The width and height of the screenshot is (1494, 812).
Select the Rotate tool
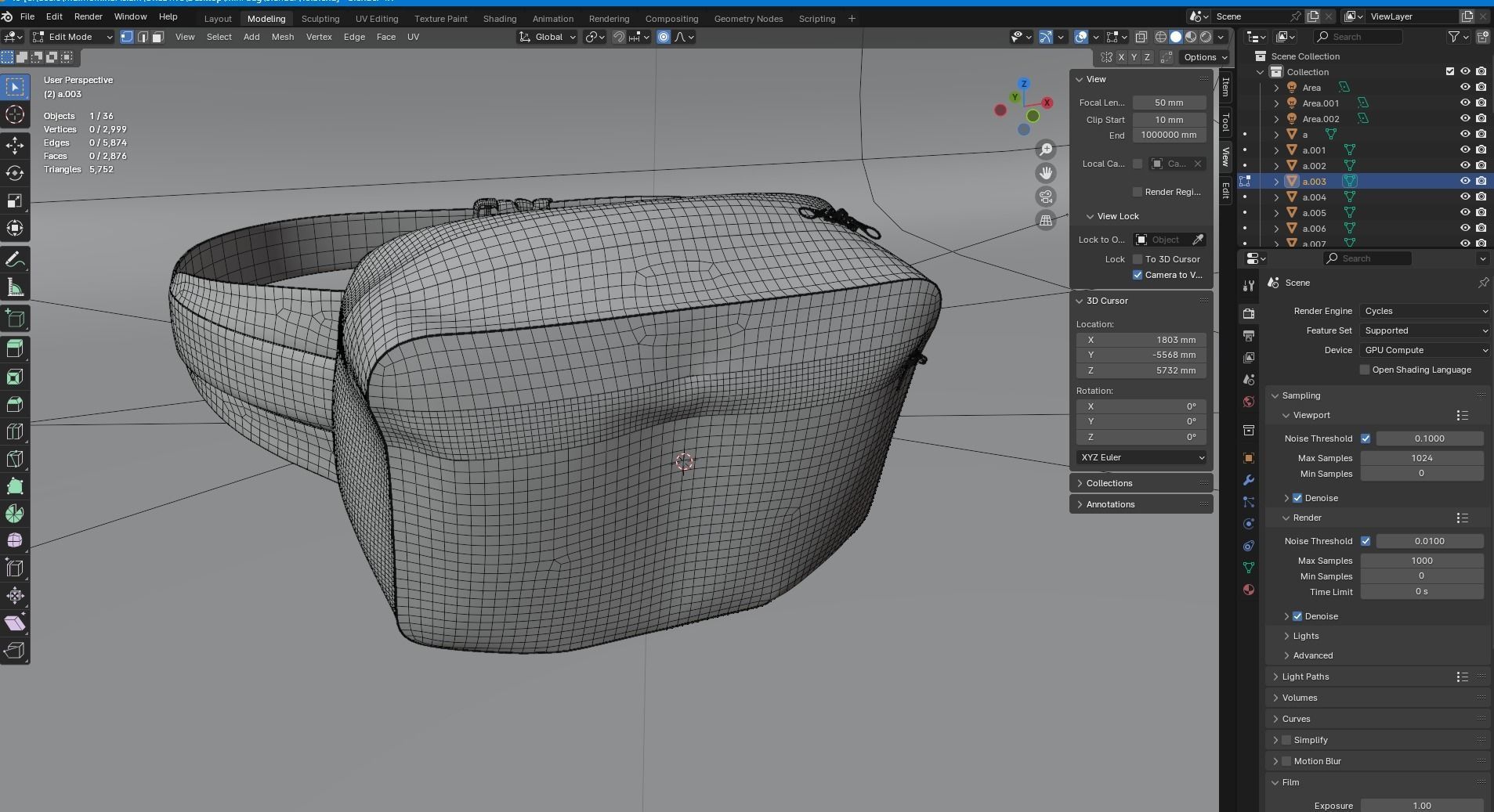coord(15,173)
